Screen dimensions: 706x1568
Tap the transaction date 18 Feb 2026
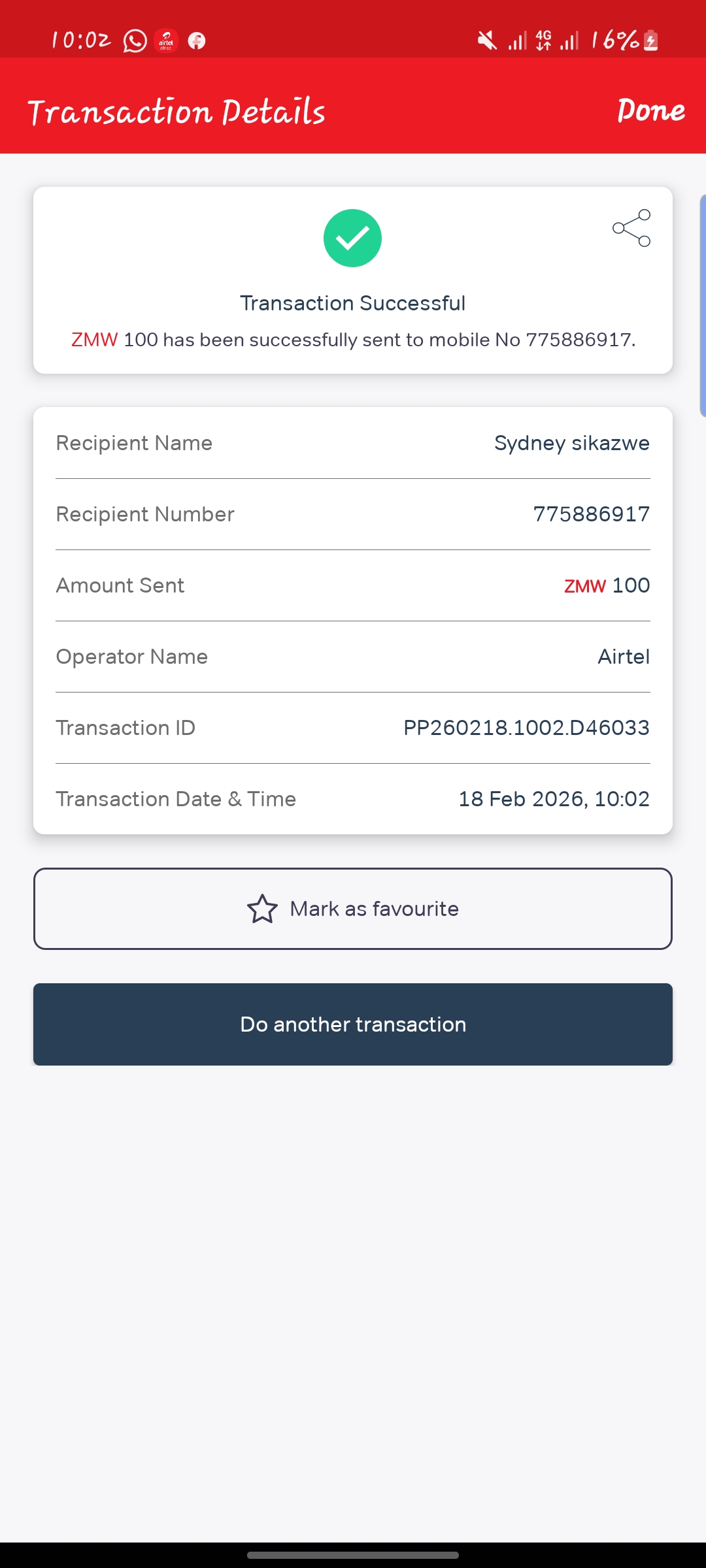click(554, 799)
